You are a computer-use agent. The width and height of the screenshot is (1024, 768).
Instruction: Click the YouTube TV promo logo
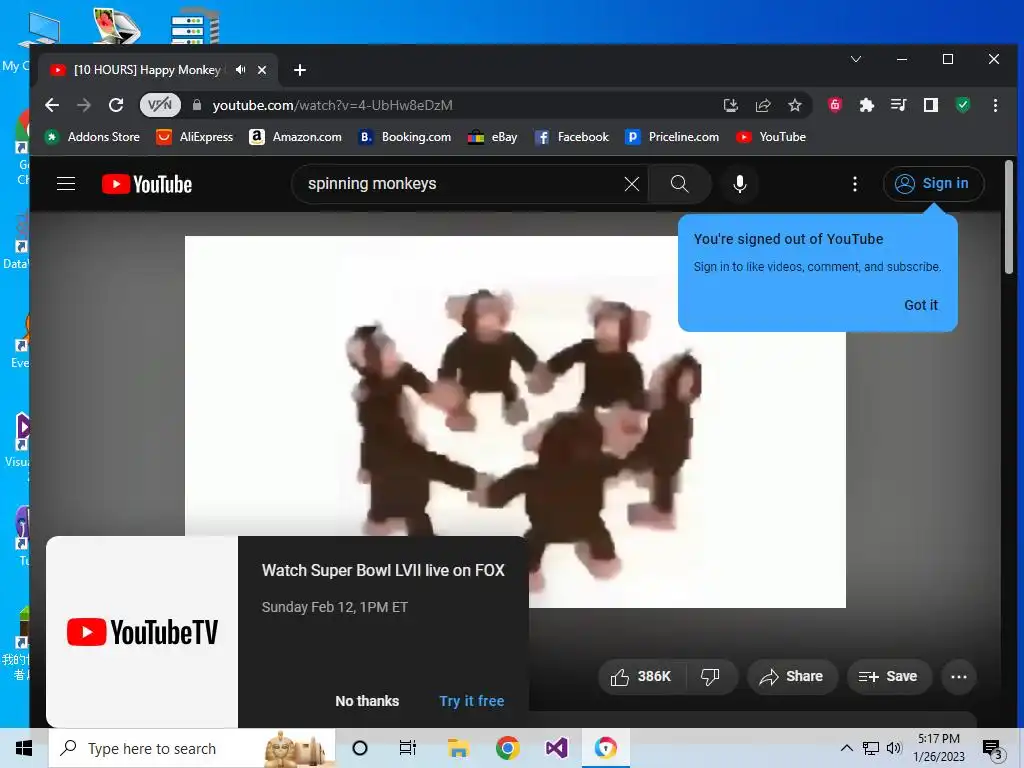point(142,632)
